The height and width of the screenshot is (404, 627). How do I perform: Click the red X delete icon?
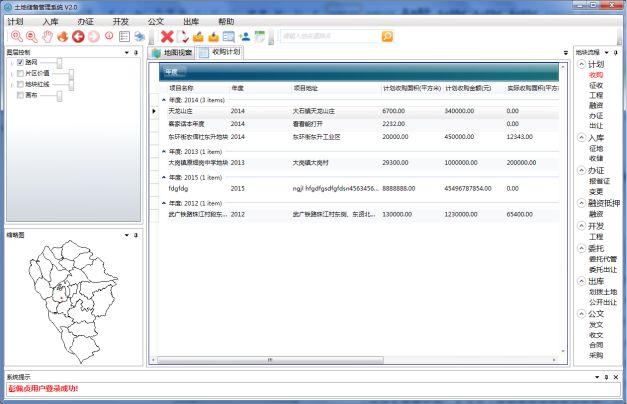click(167, 37)
